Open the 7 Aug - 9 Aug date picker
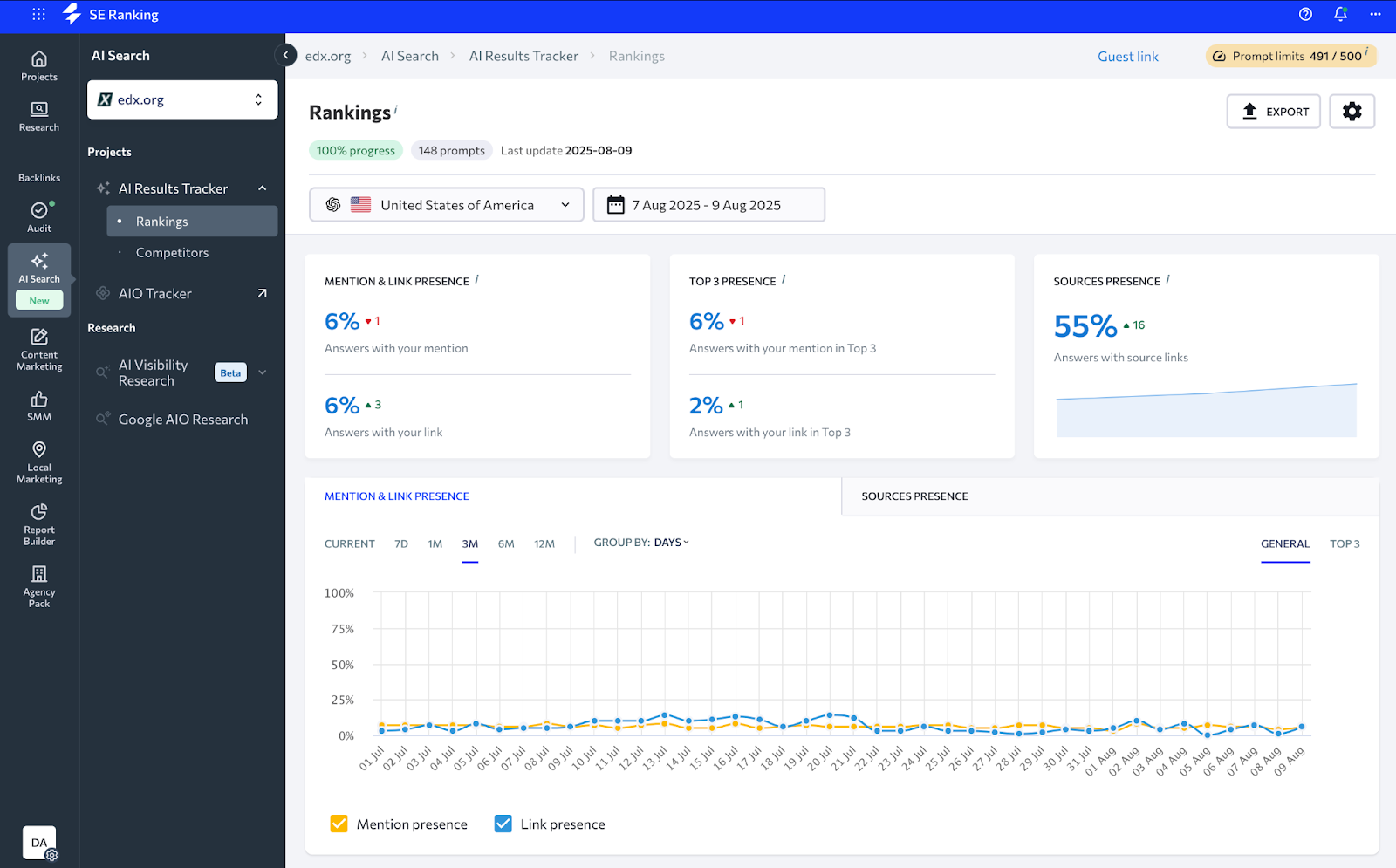This screenshot has width=1396, height=868. coord(708,204)
